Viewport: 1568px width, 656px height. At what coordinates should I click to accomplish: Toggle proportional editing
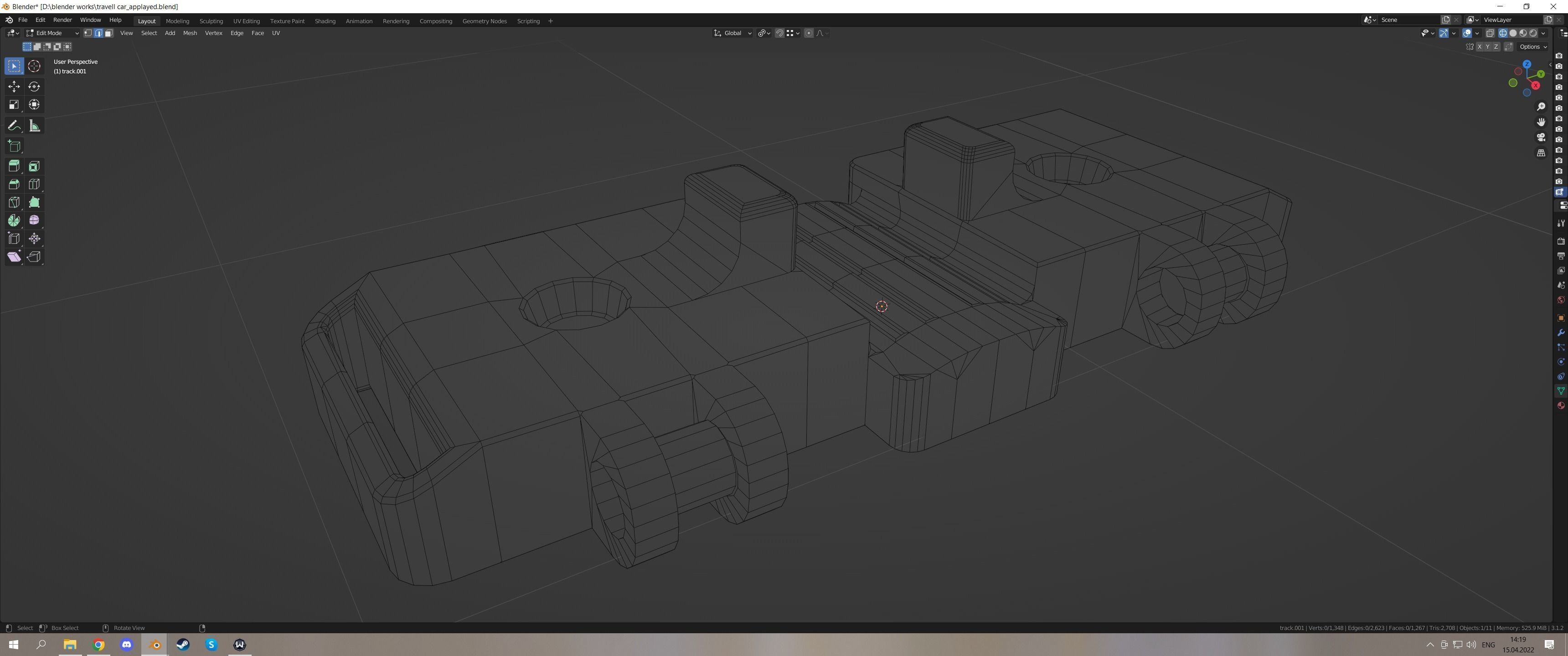(808, 33)
